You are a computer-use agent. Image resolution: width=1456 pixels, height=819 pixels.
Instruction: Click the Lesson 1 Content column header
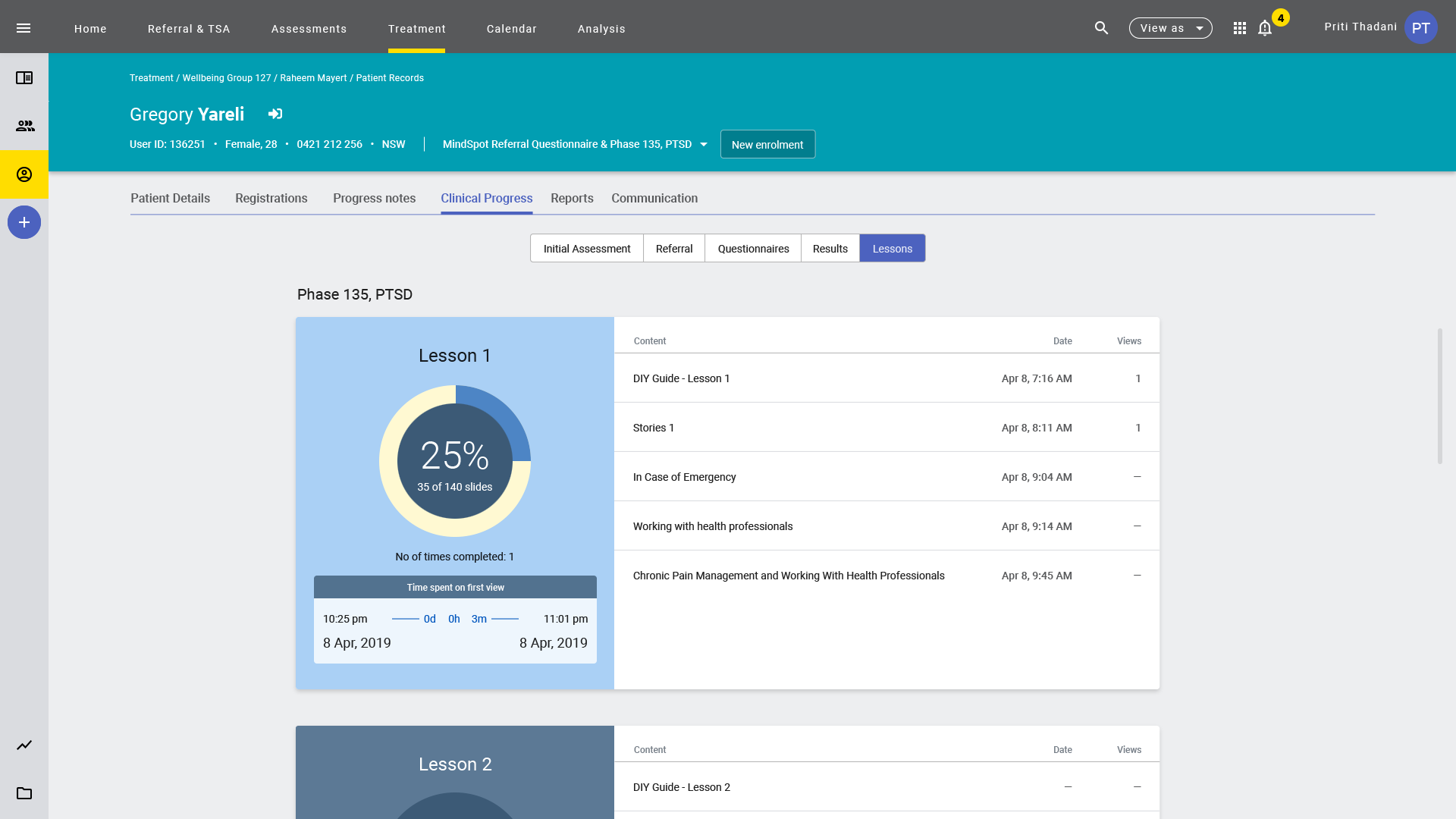click(650, 341)
